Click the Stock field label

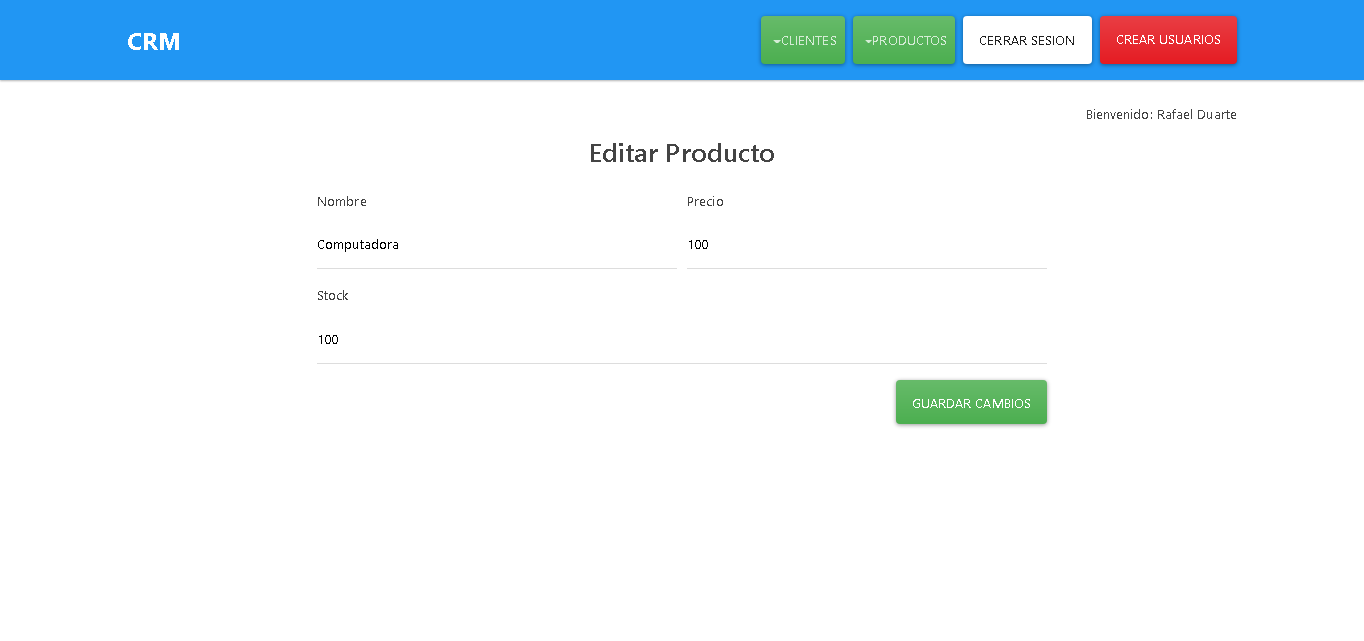[333, 295]
